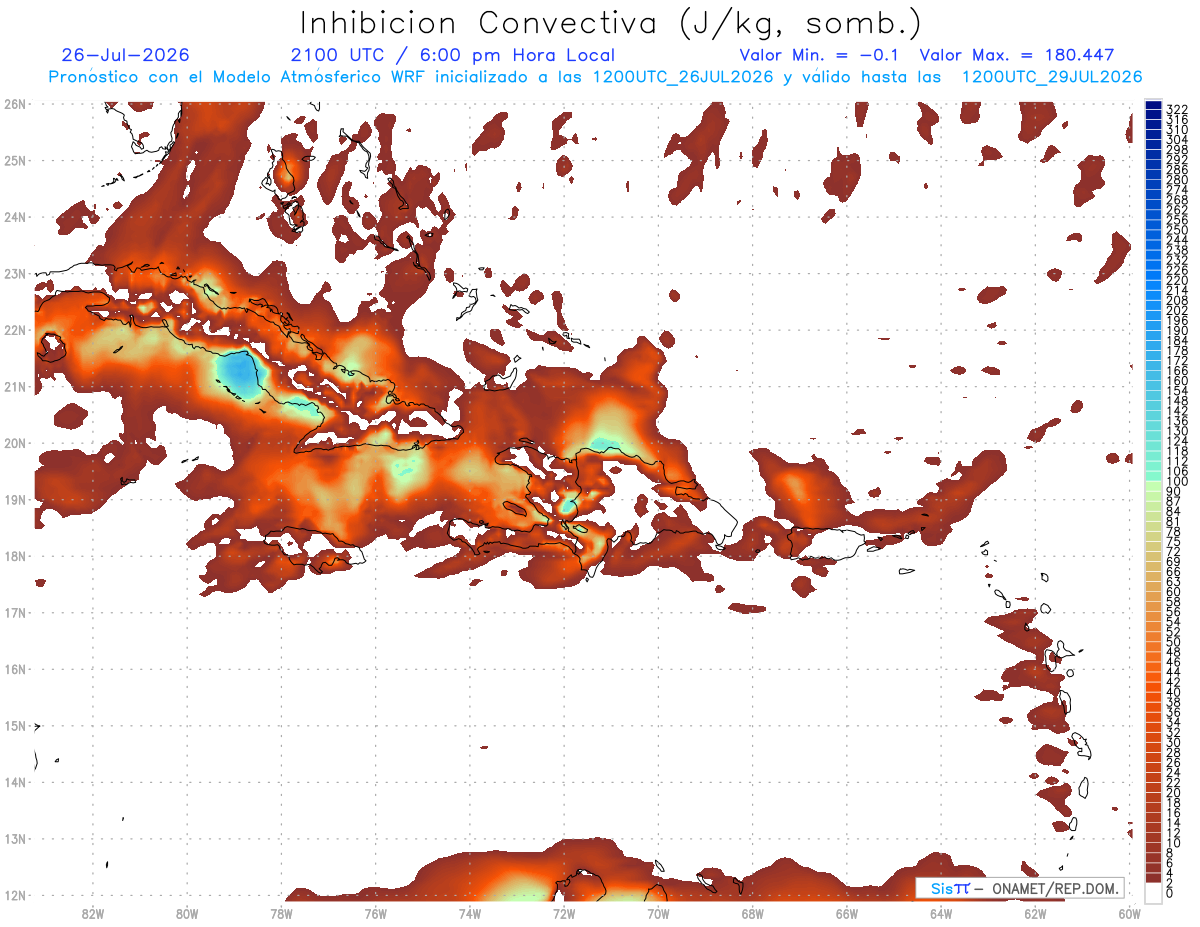Click the 20N latitude label

point(15,443)
